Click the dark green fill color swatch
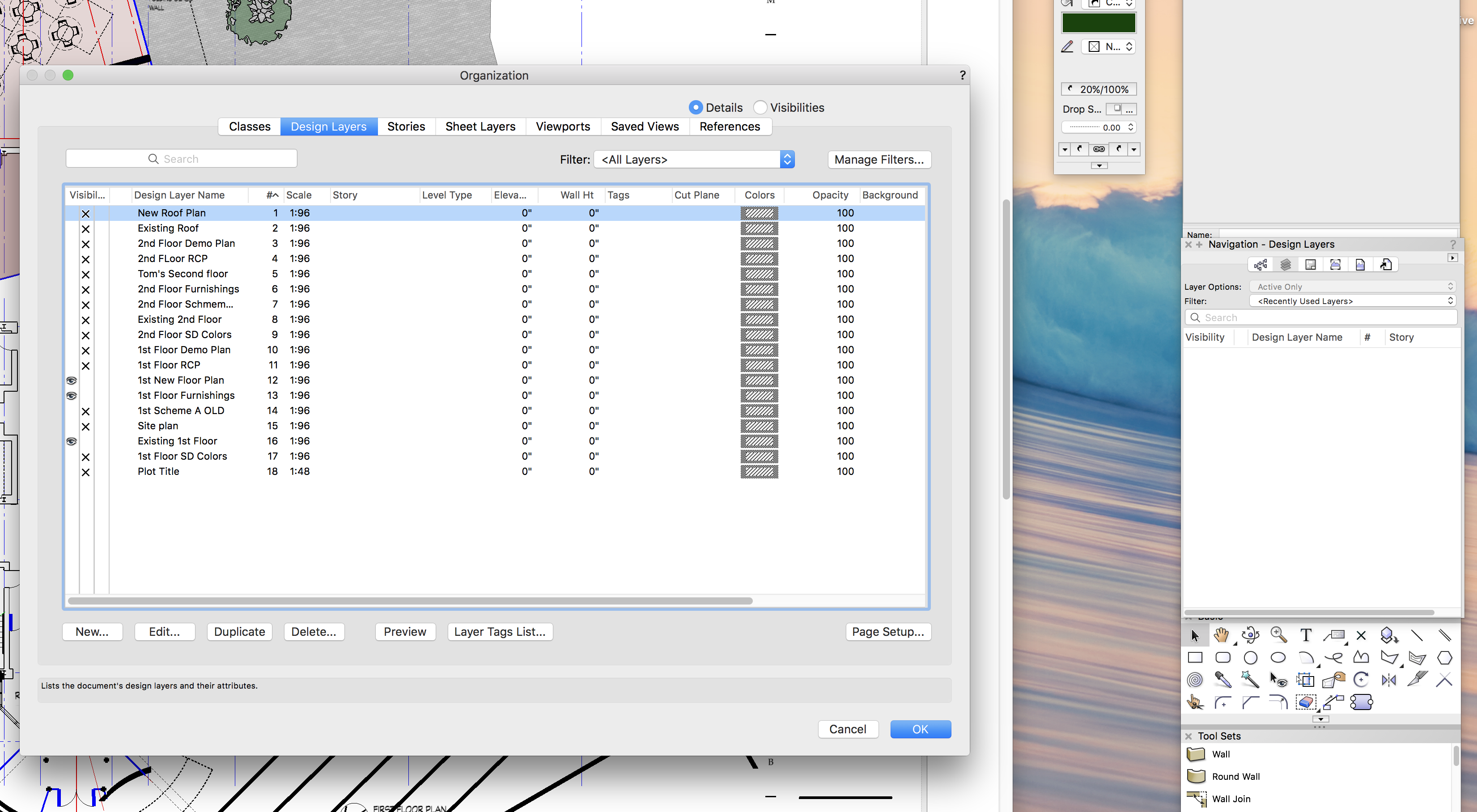The image size is (1477, 812). point(1098,23)
